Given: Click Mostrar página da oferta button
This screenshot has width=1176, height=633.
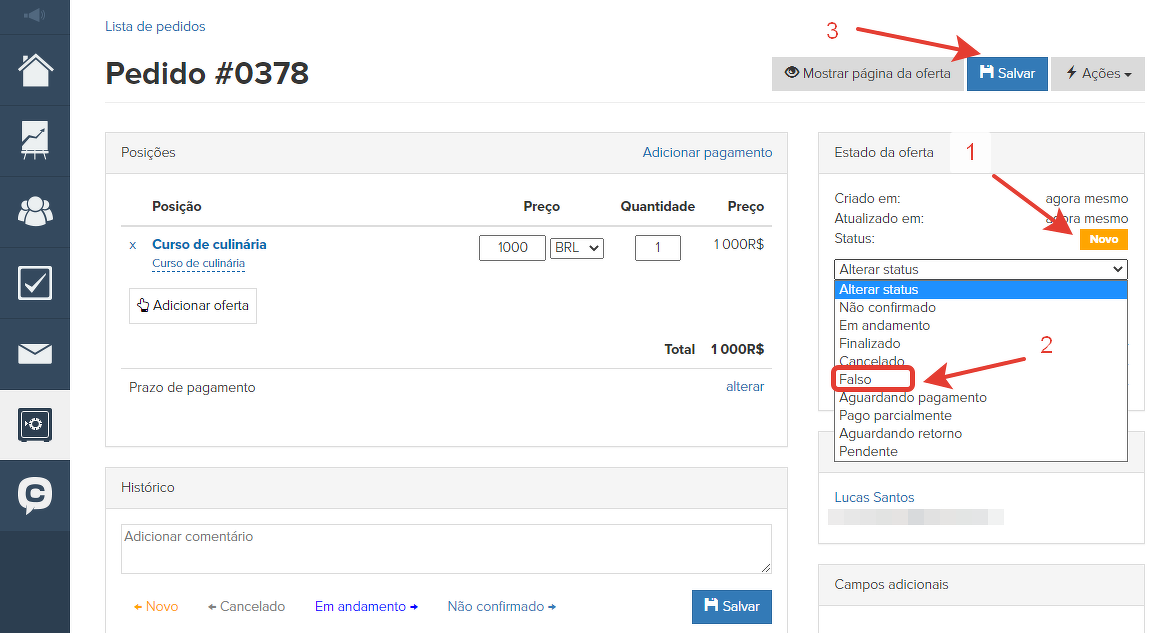Looking at the screenshot, I should [x=867, y=74].
